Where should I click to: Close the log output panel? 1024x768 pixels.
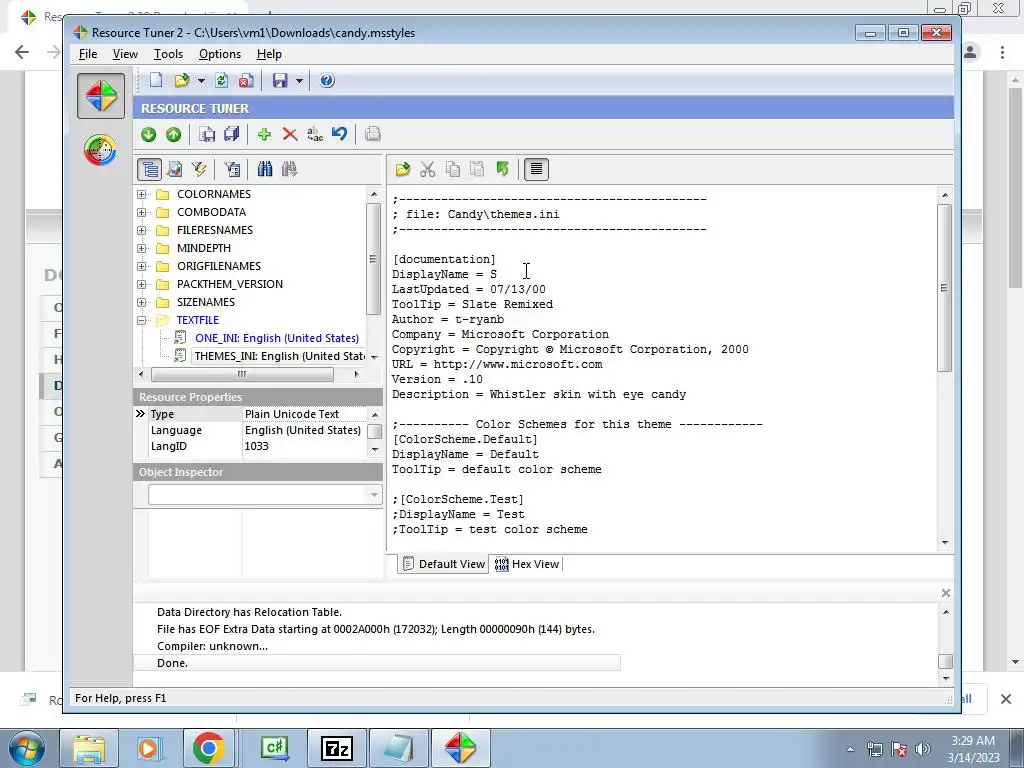(946, 593)
